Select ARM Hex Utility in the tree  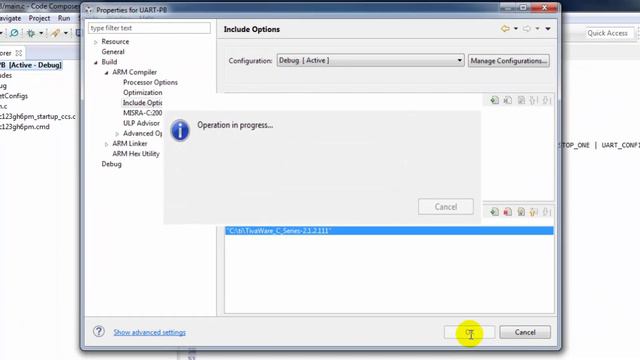[136, 154]
